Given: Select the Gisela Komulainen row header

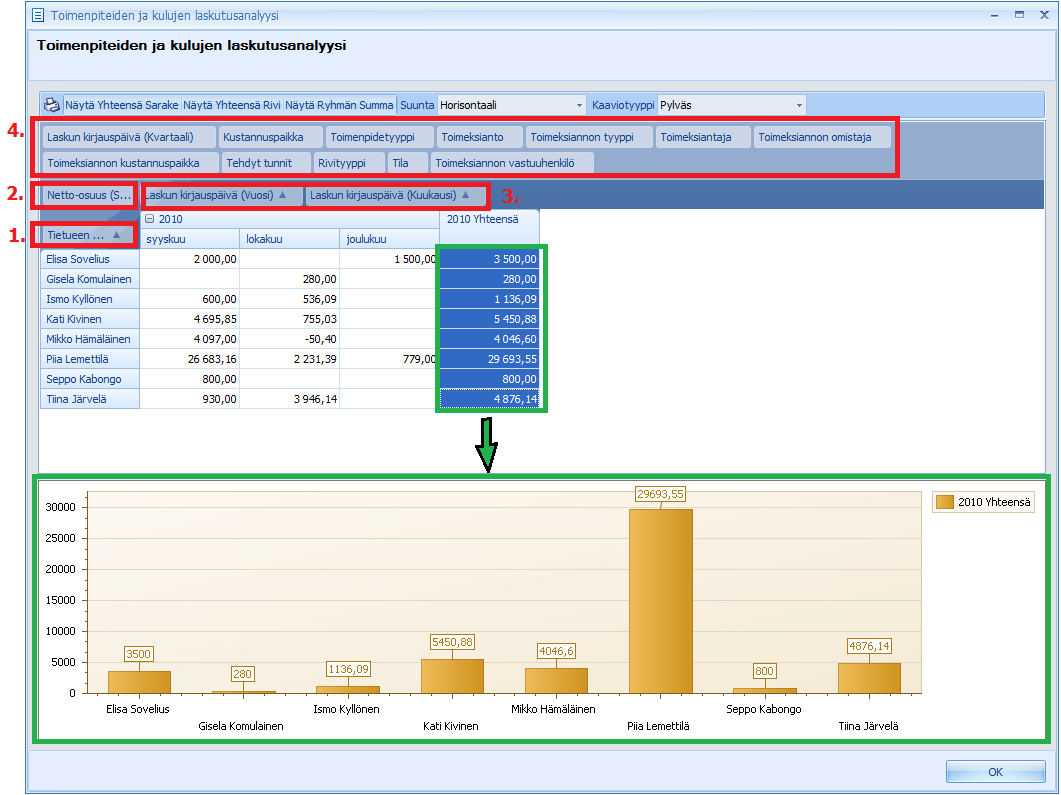Looking at the screenshot, I should 89,279.
